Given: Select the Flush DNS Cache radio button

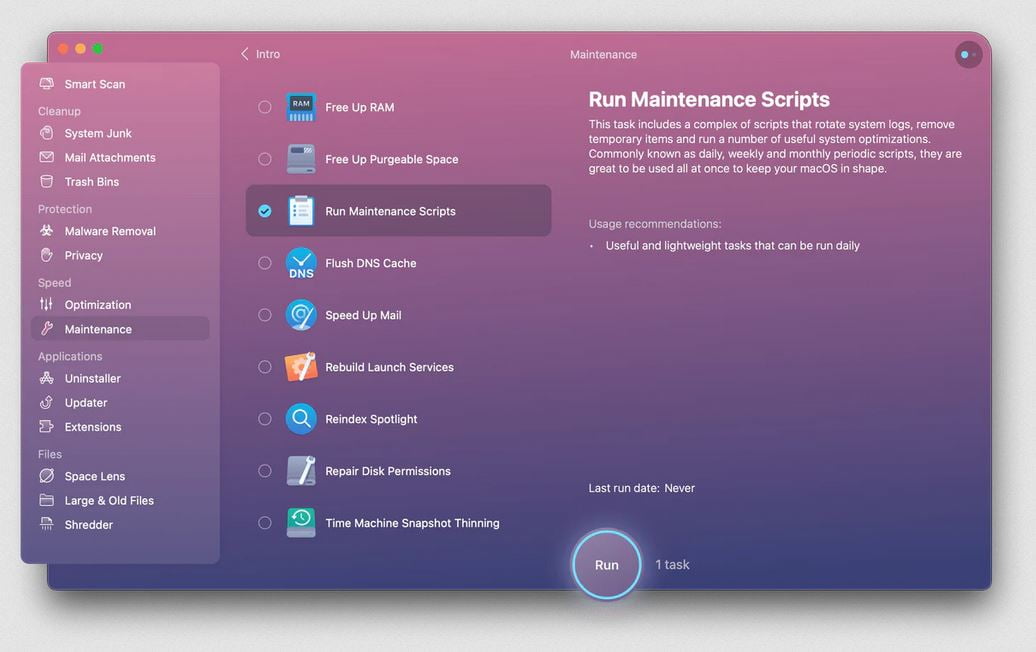Looking at the screenshot, I should (264, 263).
